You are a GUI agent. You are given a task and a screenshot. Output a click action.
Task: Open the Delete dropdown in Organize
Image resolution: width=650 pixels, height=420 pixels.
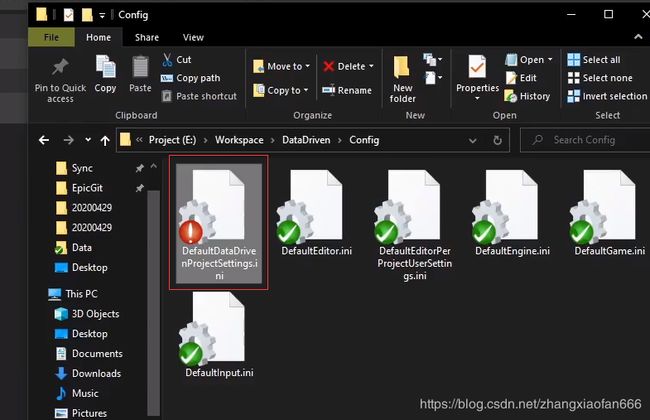tap(371, 66)
